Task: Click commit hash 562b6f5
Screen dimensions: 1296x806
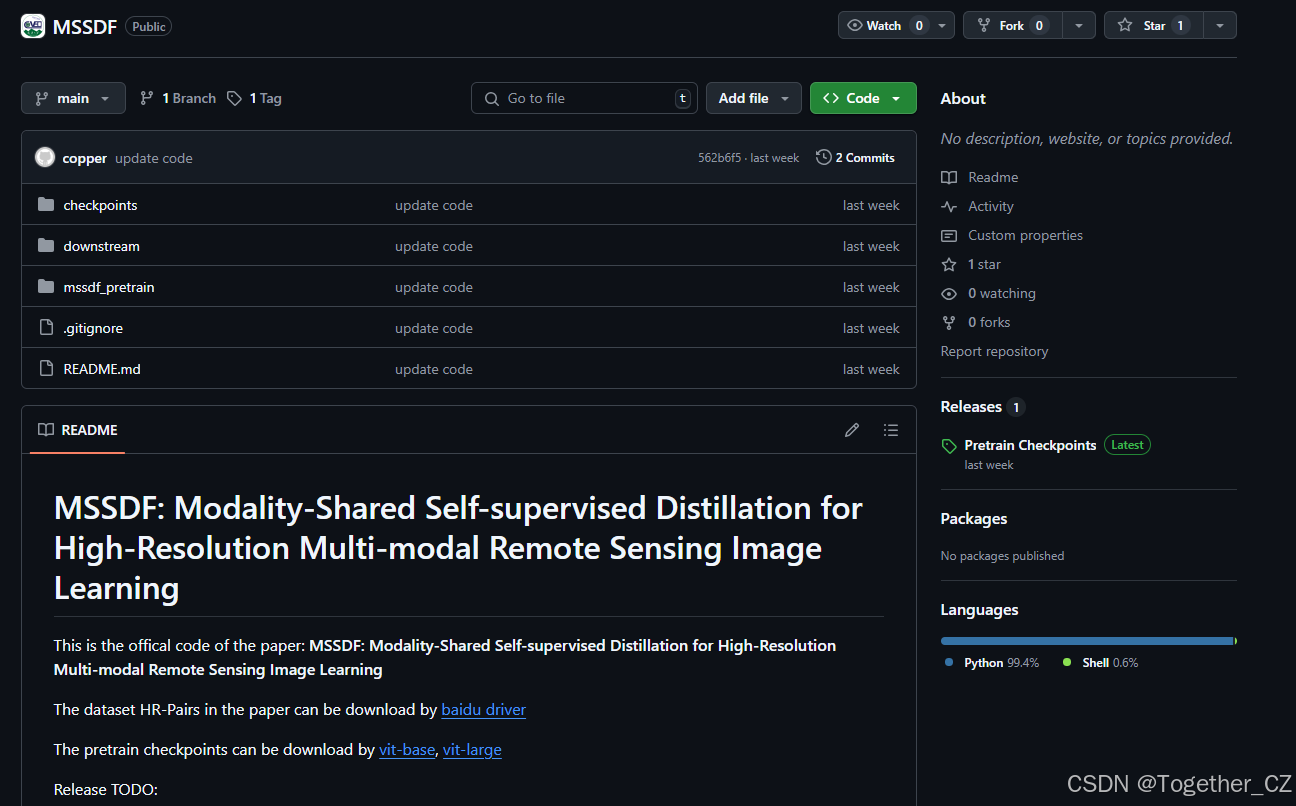Action: (x=720, y=158)
